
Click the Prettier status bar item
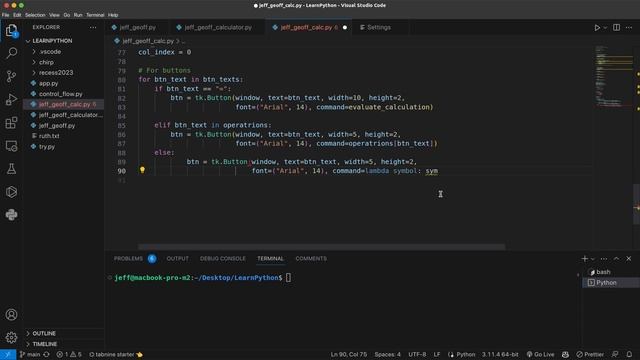pyautogui.click(x=590, y=354)
